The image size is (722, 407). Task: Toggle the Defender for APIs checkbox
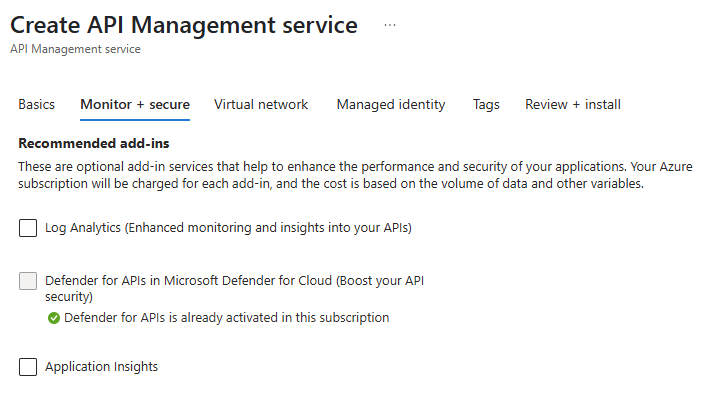click(28, 281)
